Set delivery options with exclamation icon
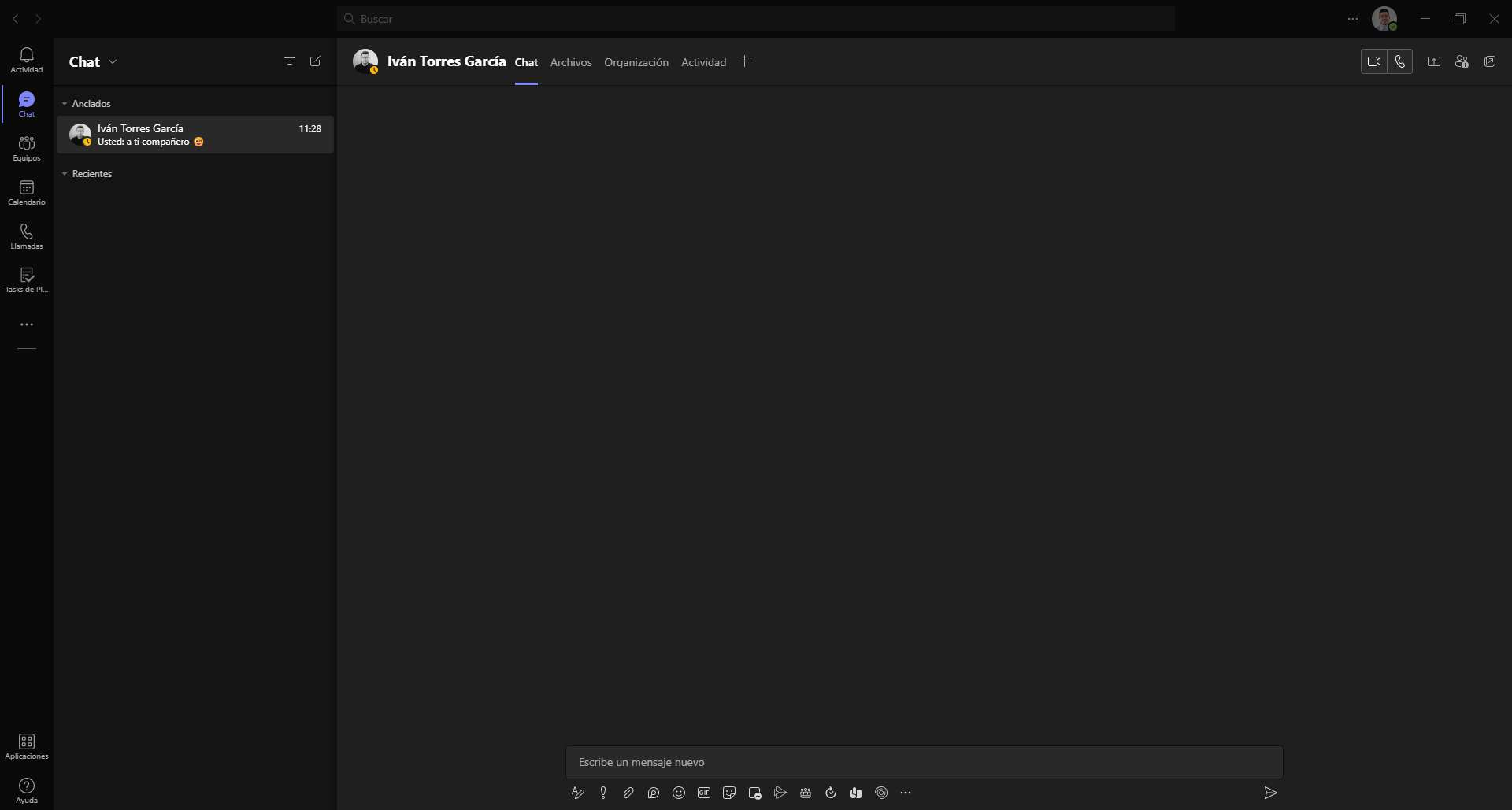 point(603,793)
